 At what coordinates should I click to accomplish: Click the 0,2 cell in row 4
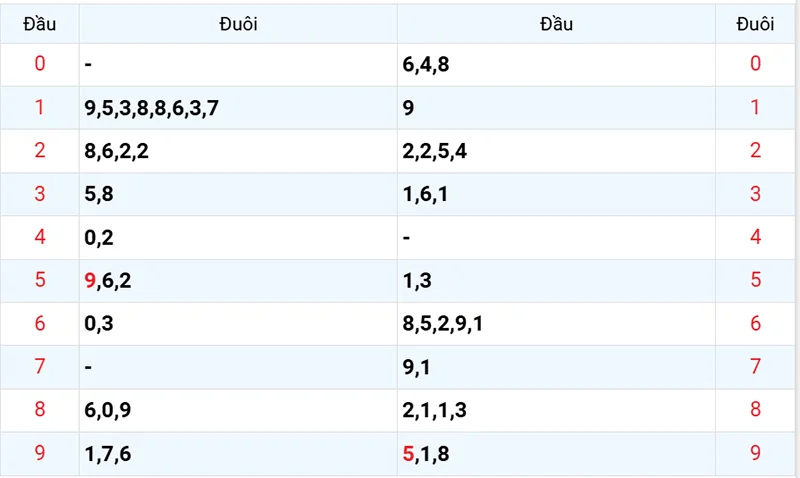(101, 237)
